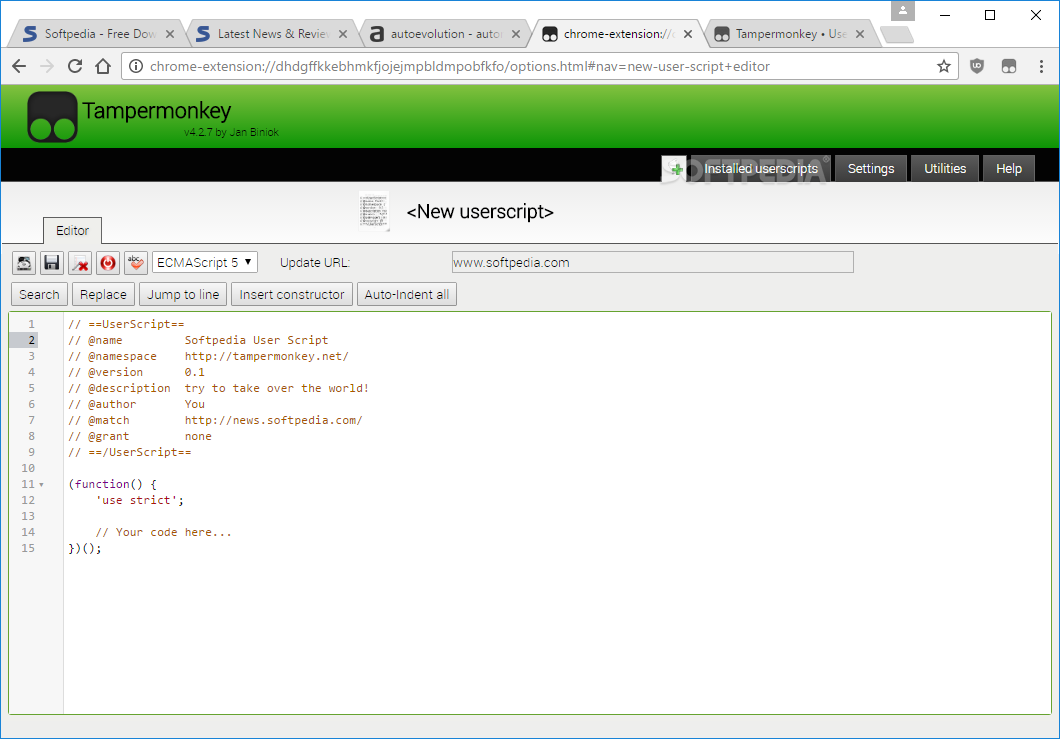Click the red power reset icon
1060x739 pixels.
click(x=108, y=263)
